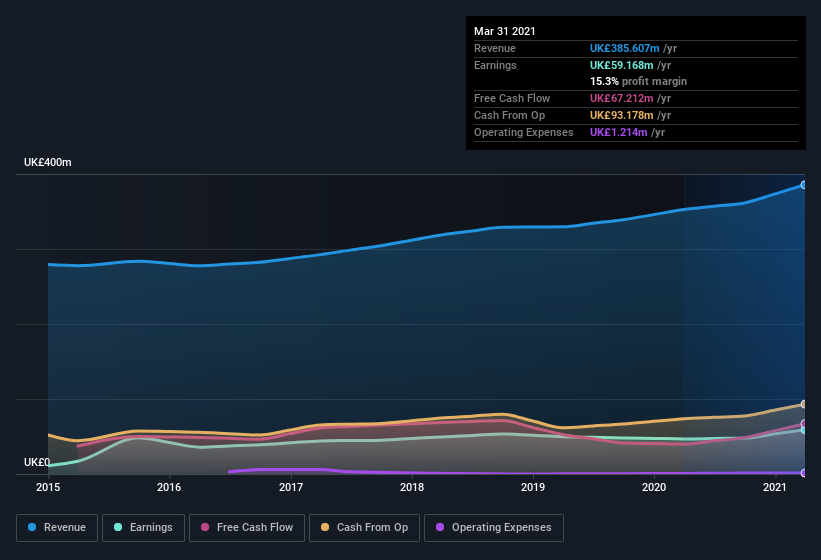Click the 2021 x-axis label

pyautogui.click(x=775, y=487)
